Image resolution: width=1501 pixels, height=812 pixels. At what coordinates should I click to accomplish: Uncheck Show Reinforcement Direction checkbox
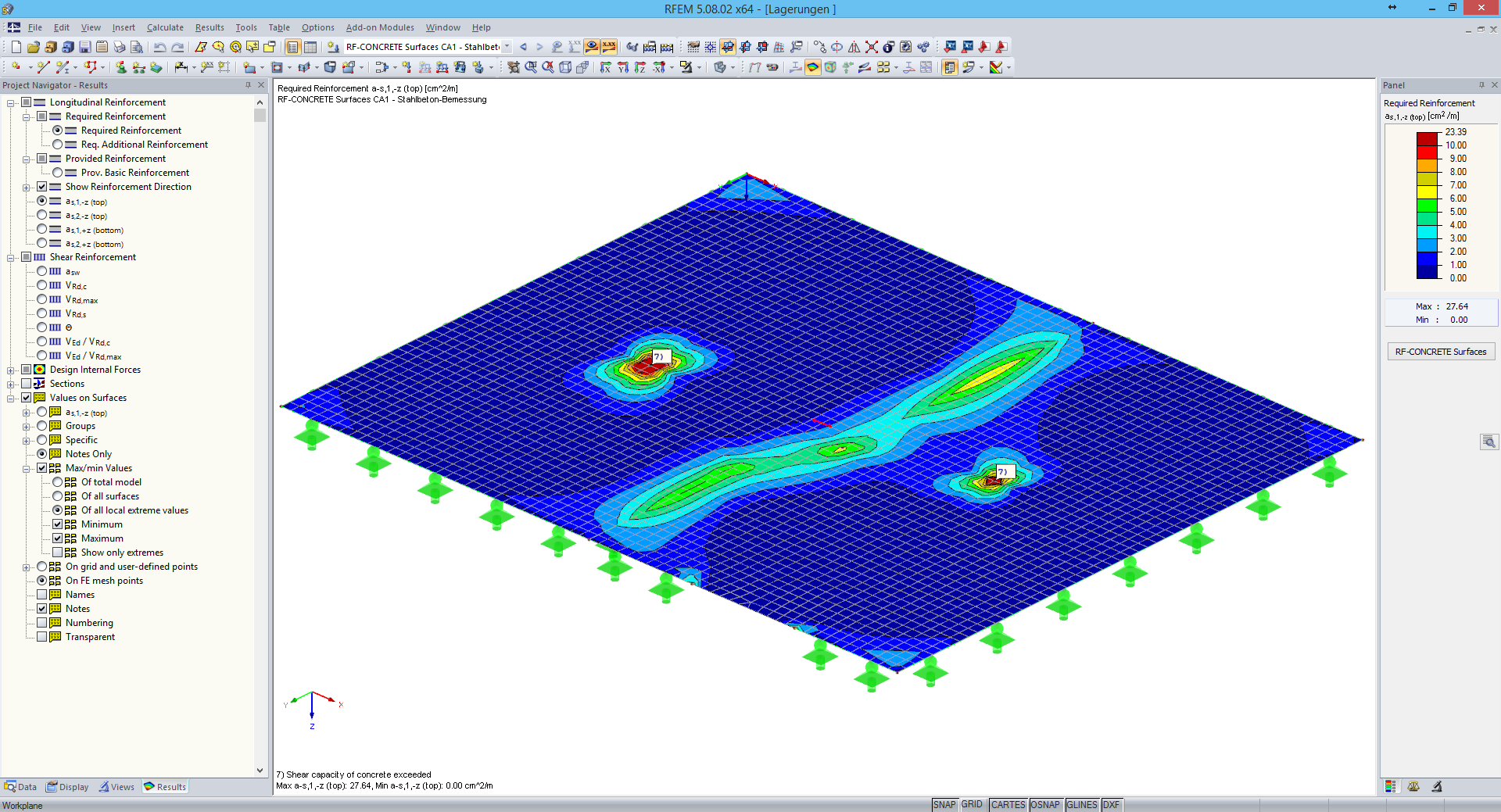click(42, 187)
